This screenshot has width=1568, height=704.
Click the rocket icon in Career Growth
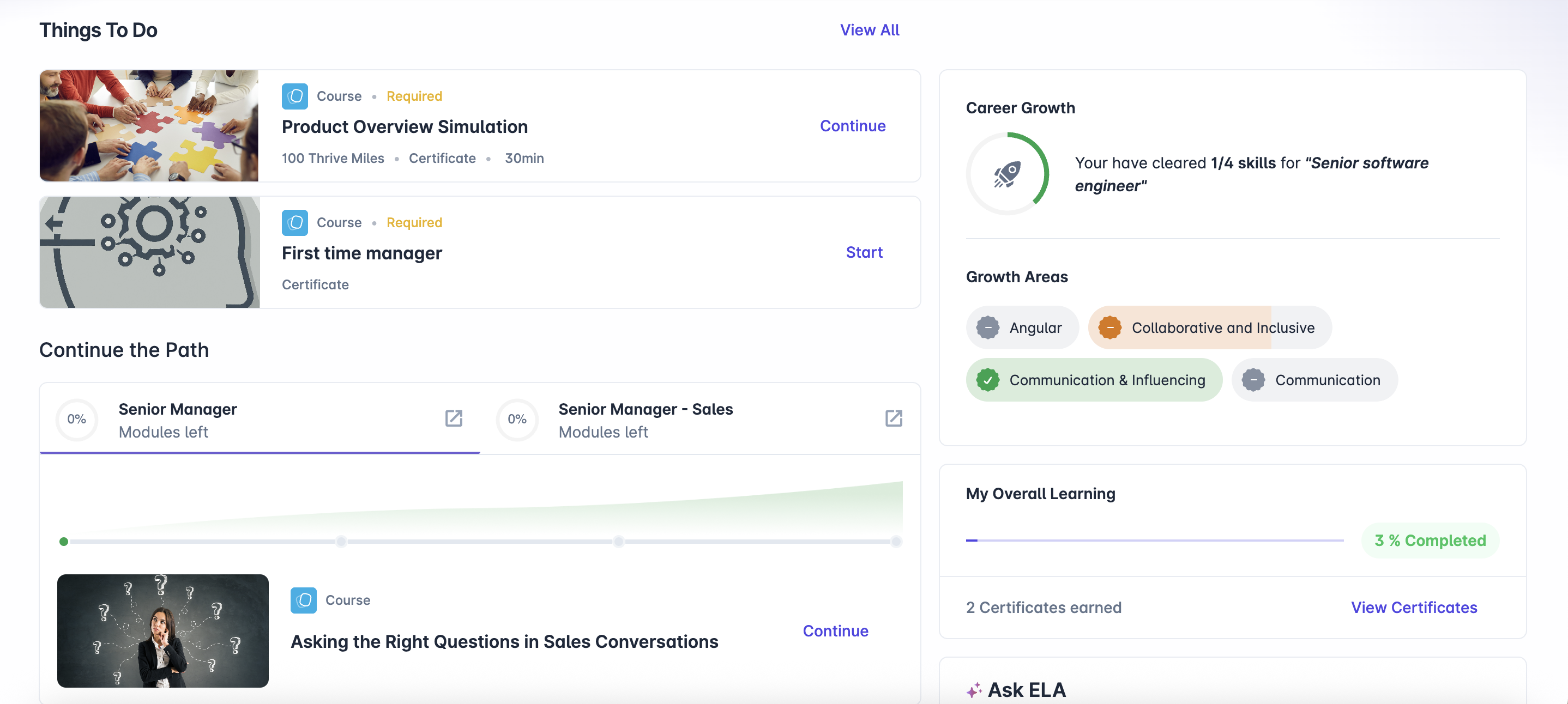1008,174
